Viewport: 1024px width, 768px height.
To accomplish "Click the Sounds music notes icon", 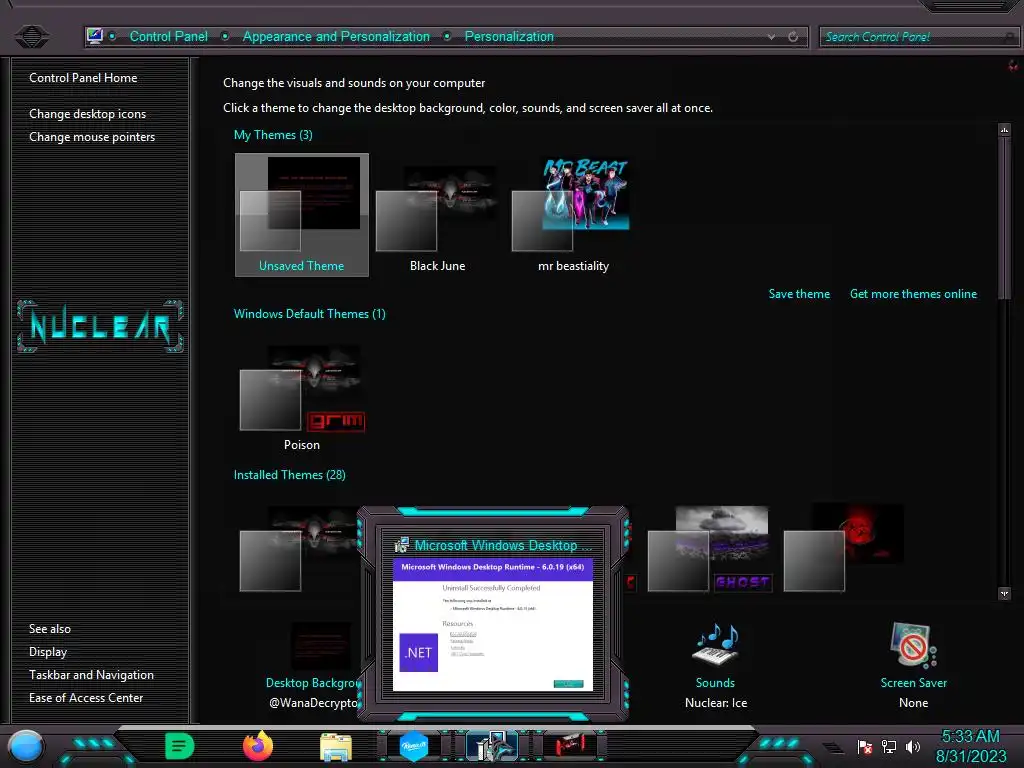I will [x=716, y=645].
